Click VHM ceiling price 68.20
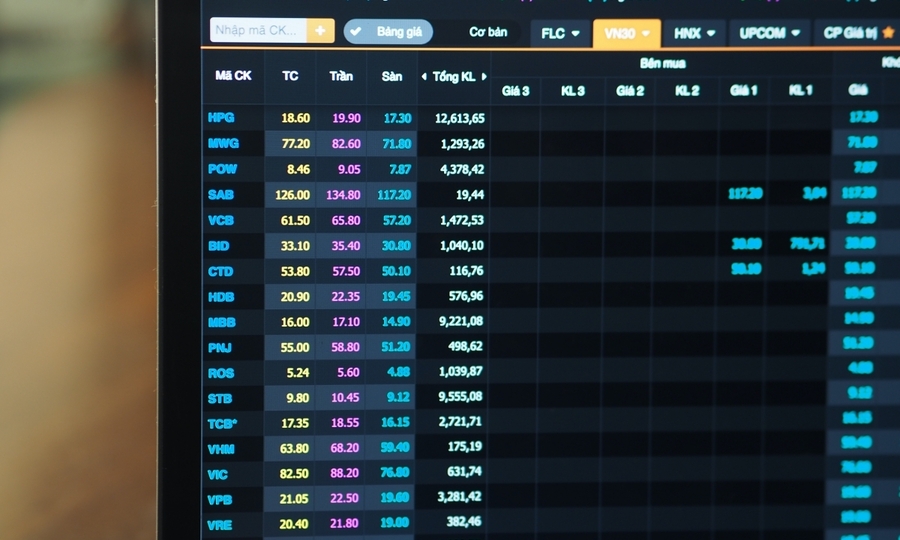This screenshot has width=900, height=540. (344, 448)
